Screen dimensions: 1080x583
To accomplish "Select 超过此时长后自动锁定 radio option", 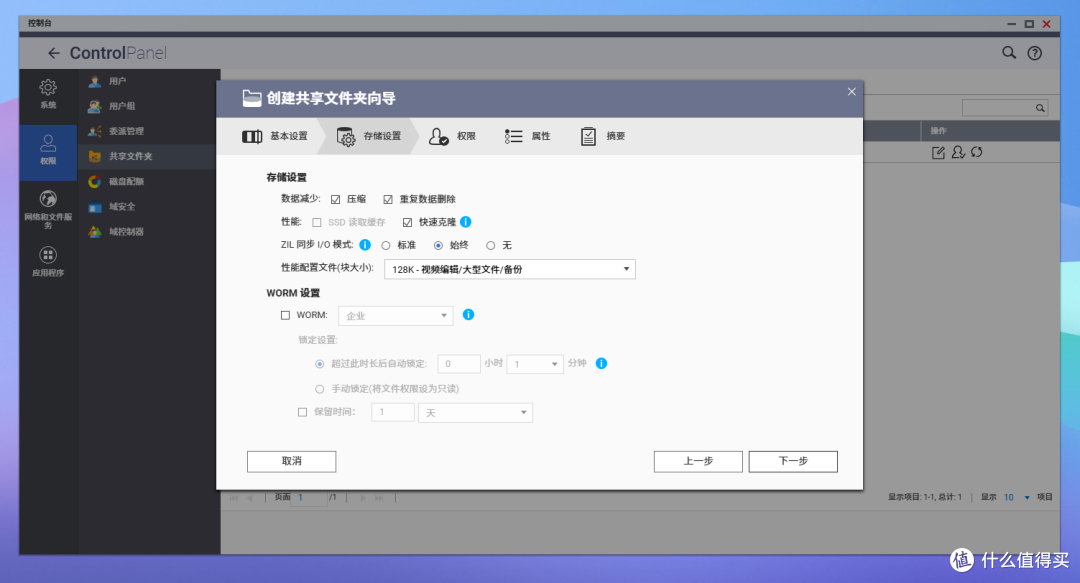I will tap(320, 364).
